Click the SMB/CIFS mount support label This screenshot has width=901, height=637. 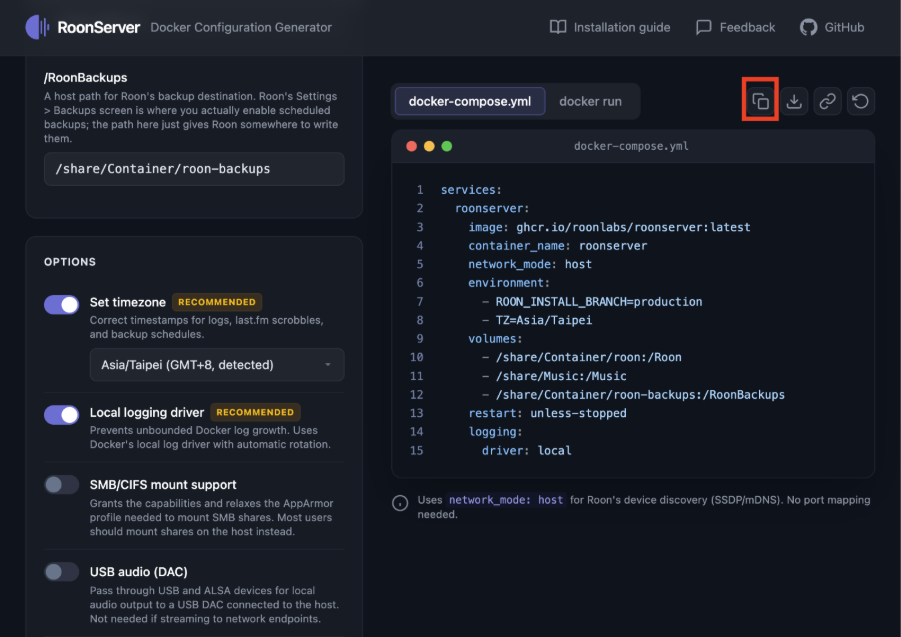point(163,485)
